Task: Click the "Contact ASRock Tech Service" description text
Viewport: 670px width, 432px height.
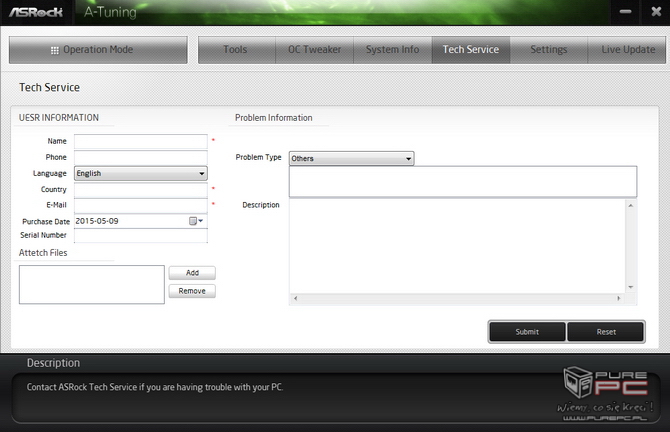Action: [155, 387]
